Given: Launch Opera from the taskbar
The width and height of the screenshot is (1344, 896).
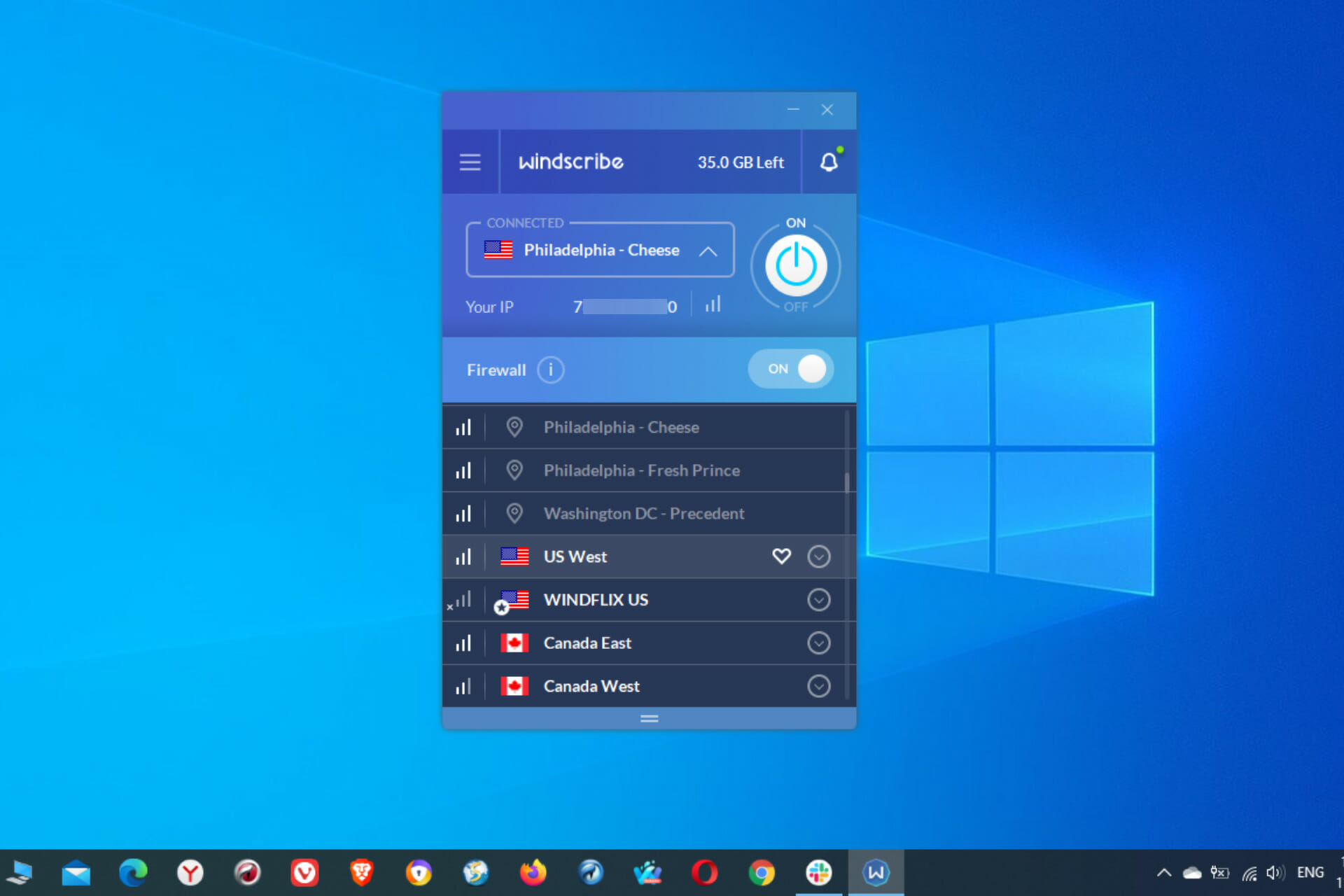Looking at the screenshot, I should pyautogui.click(x=704, y=873).
